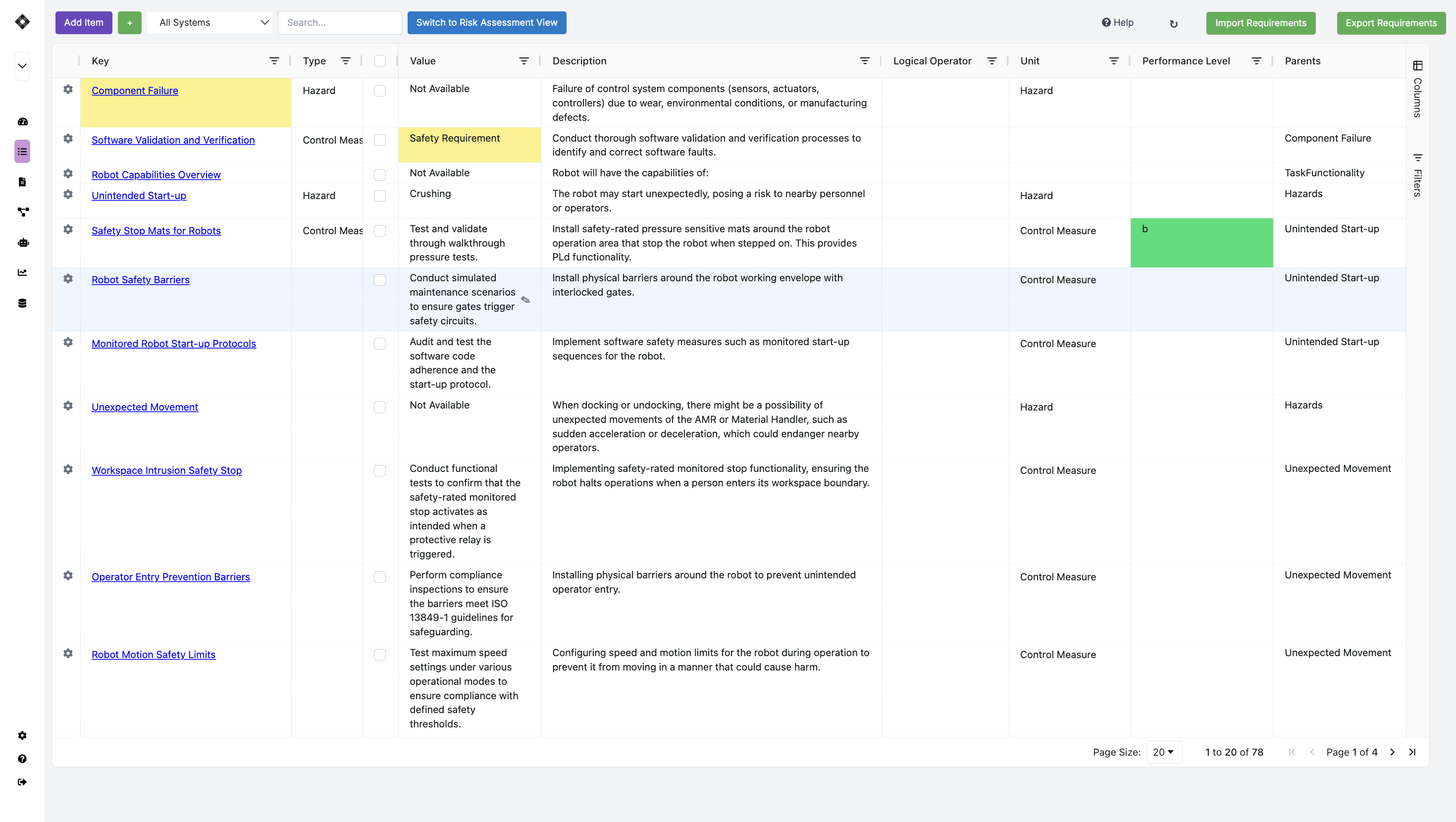Click Switch to Risk Assessment View button

tap(487, 23)
